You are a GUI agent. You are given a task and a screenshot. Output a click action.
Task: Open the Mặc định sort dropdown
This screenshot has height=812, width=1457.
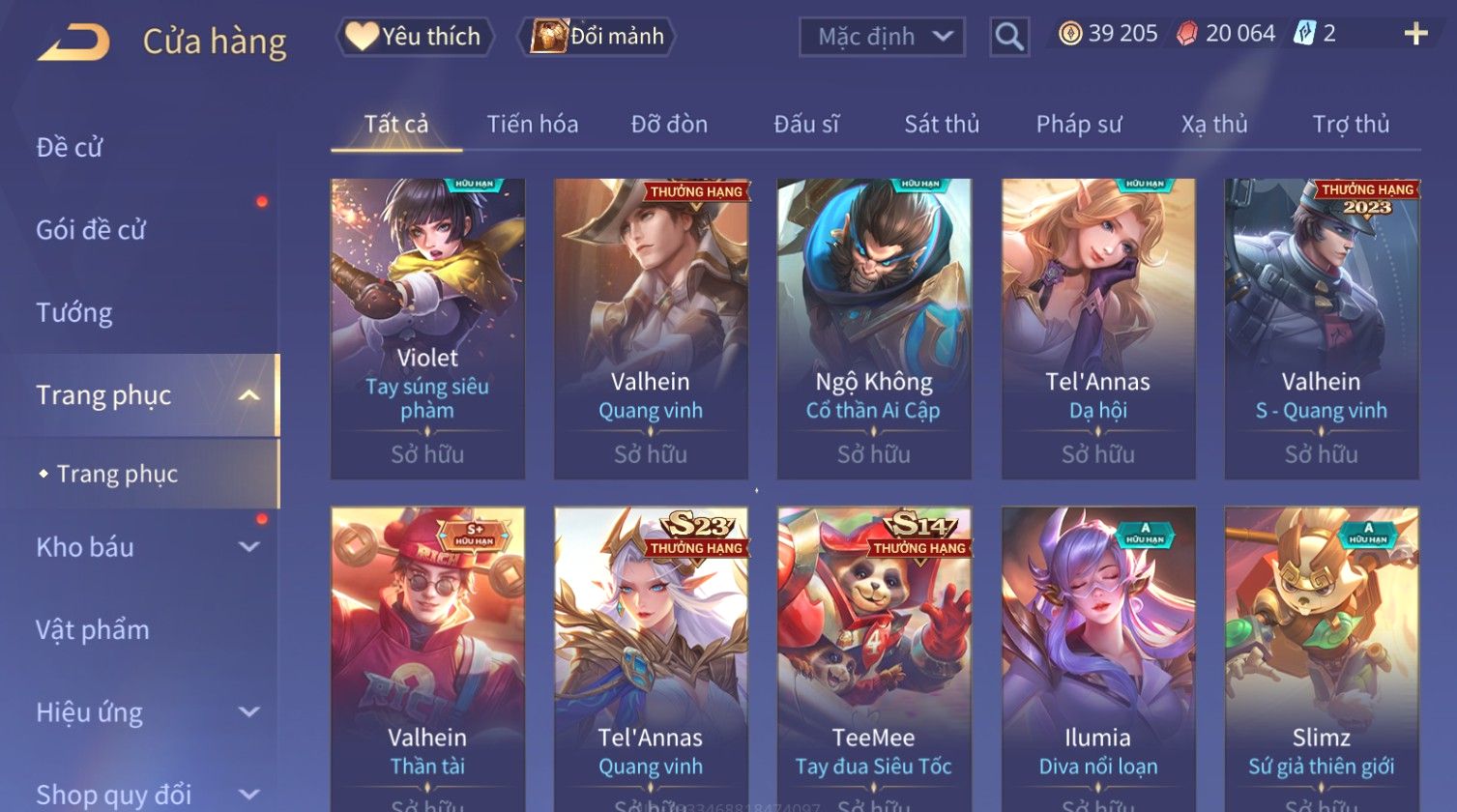[x=882, y=37]
